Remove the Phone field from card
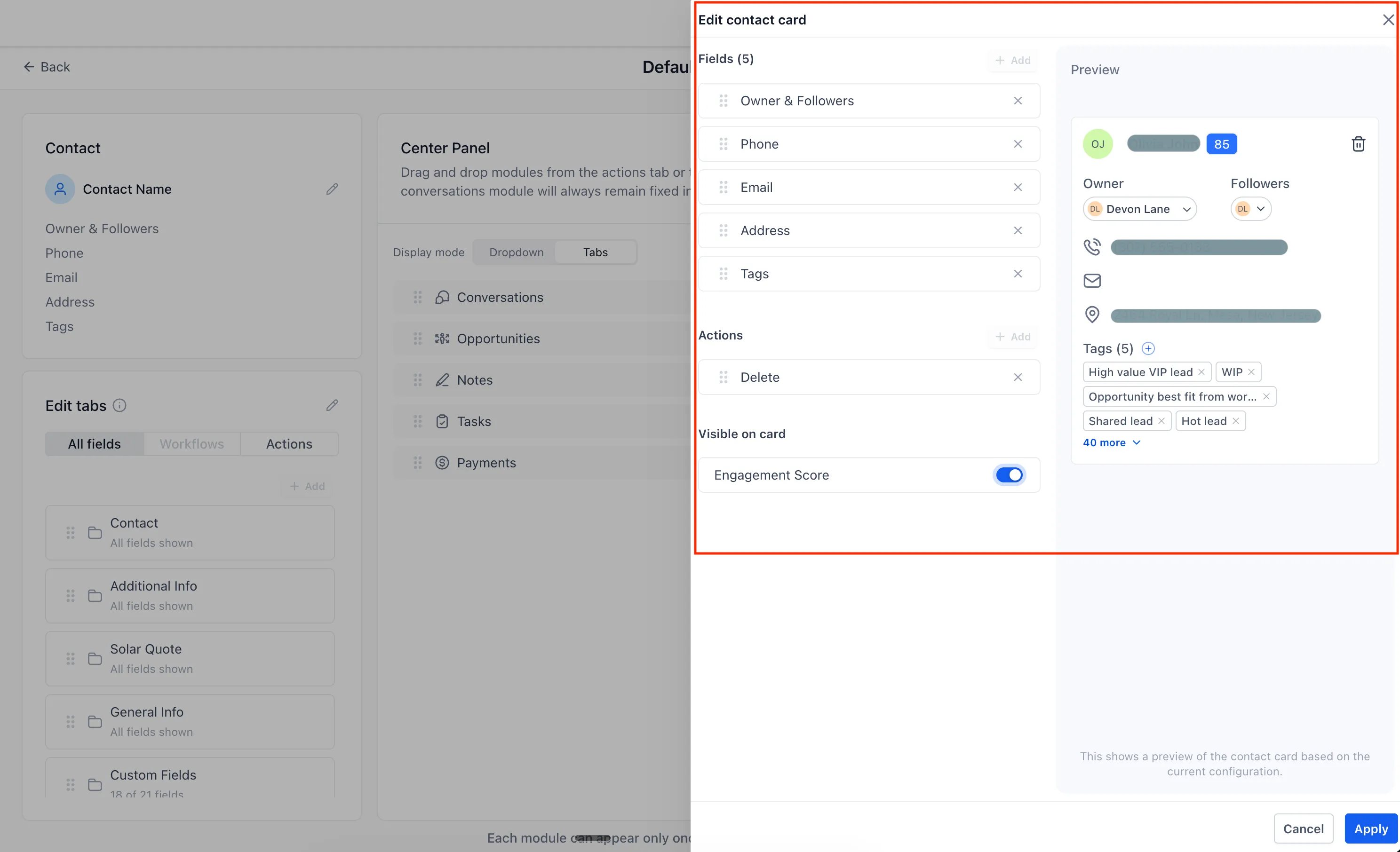This screenshot has height=852, width=1400. coord(1018,144)
